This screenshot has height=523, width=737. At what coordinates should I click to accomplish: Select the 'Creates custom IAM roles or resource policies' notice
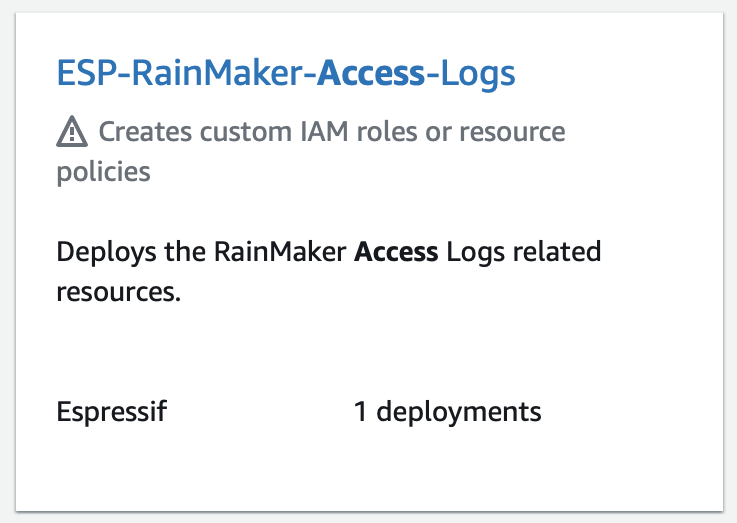click(311, 151)
